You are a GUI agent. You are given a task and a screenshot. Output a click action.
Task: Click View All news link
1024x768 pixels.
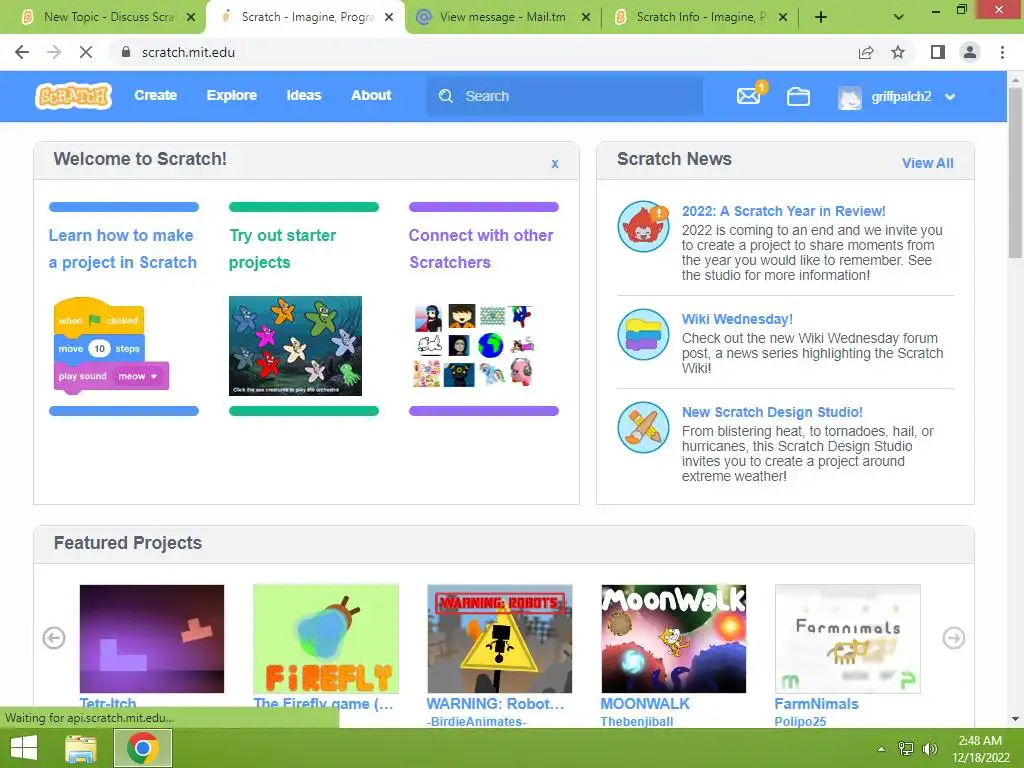point(927,163)
